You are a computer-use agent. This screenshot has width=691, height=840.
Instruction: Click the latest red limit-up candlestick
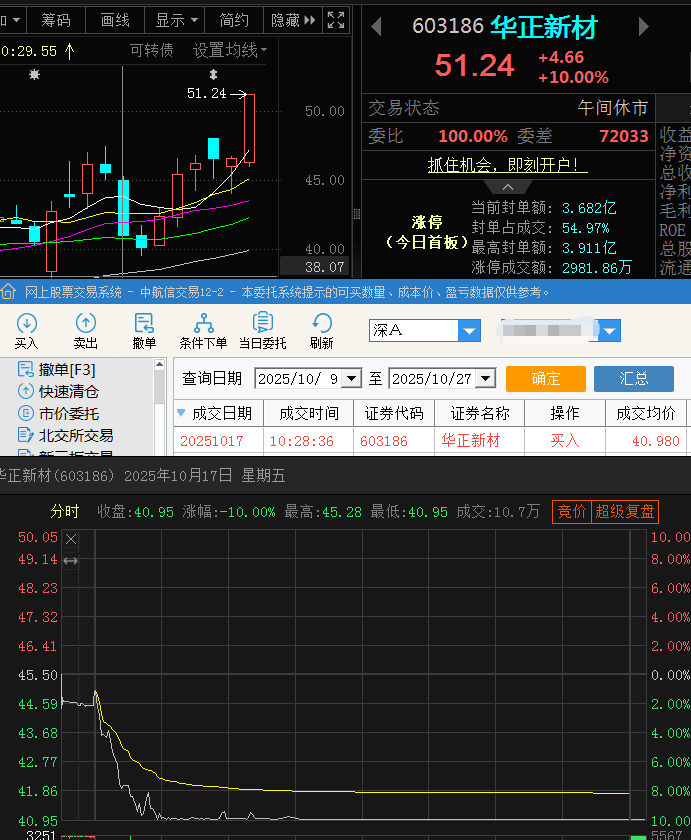tap(249, 129)
